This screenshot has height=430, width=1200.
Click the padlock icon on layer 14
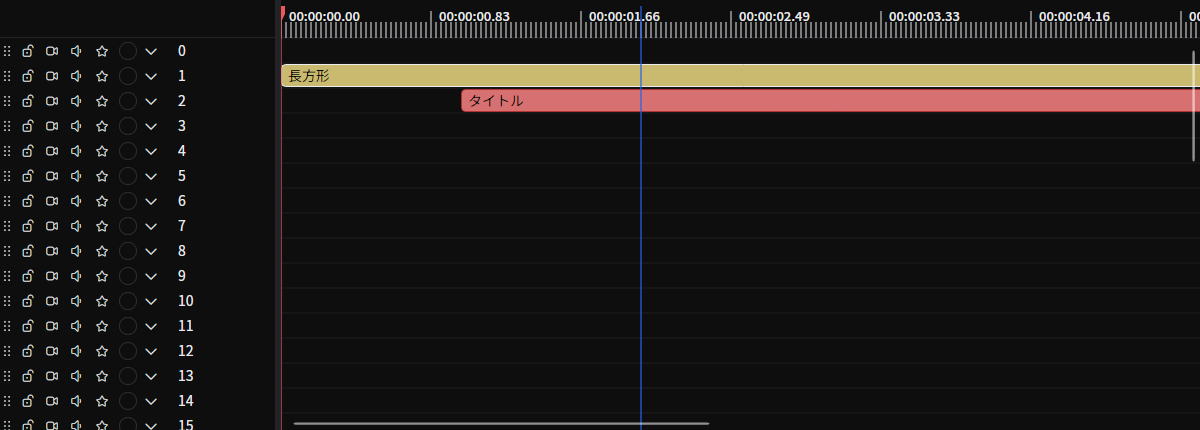pyautogui.click(x=28, y=401)
